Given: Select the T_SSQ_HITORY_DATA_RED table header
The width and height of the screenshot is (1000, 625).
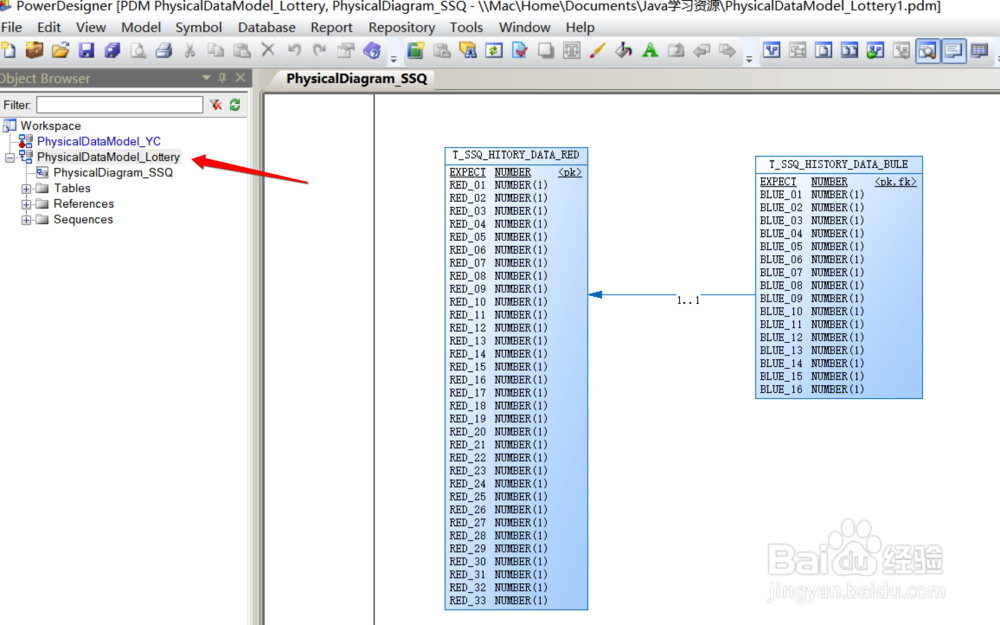Looking at the screenshot, I should pyautogui.click(x=516, y=156).
